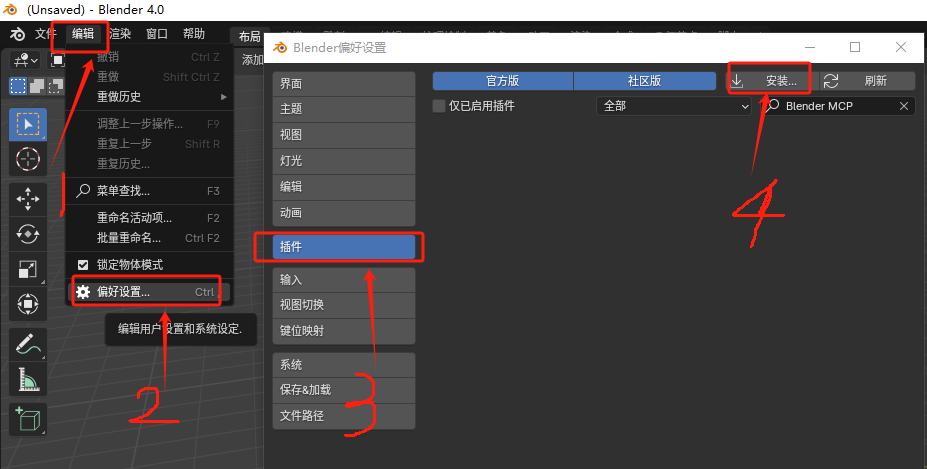This screenshot has height=469, width=927.
Task: Activate the Move tool
Action: tap(28, 199)
